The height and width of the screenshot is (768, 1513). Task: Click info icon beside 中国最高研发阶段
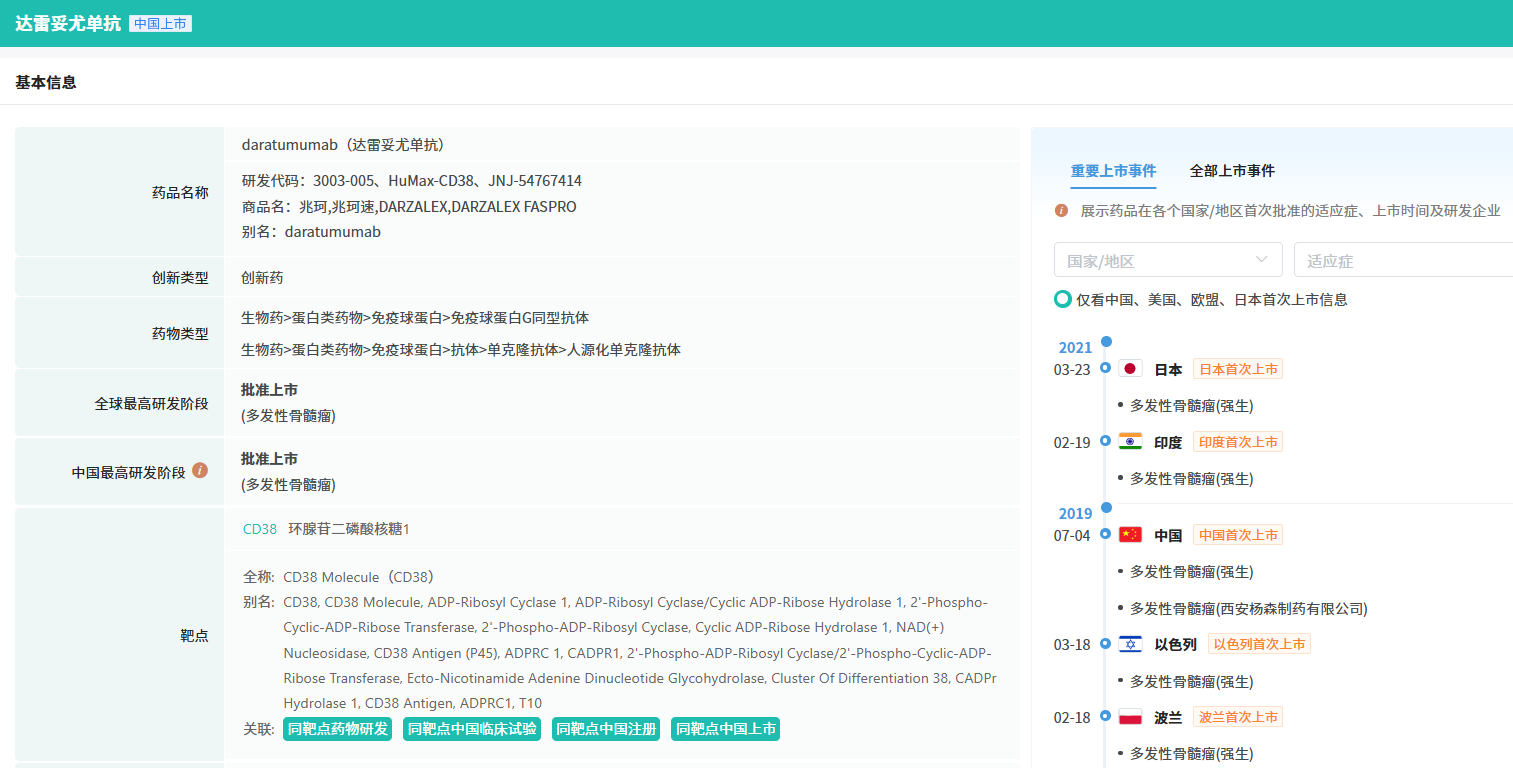click(x=200, y=470)
